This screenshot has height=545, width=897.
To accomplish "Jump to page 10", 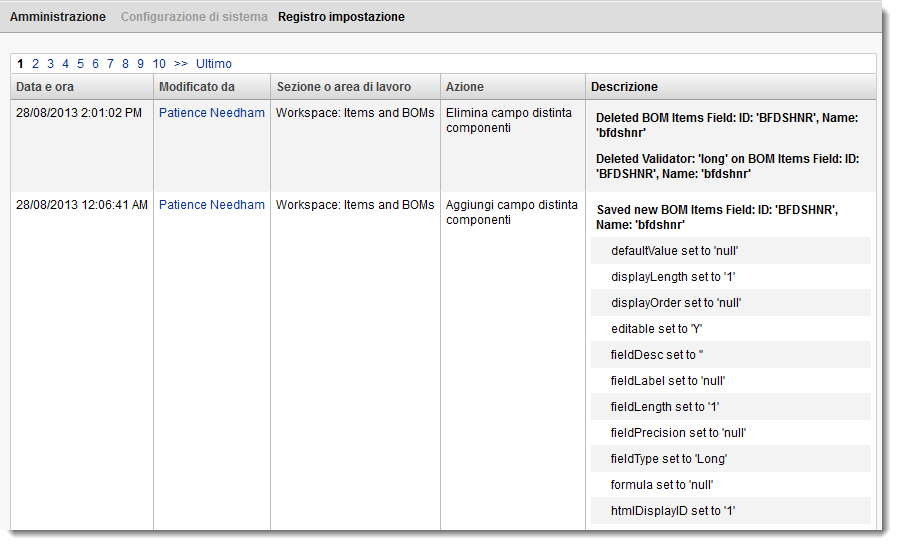I will 159,64.
